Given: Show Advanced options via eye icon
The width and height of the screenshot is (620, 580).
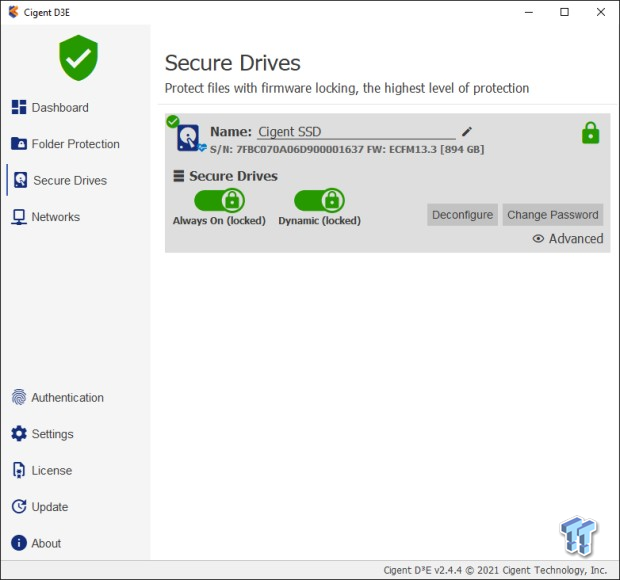Looking at the screenshot, I should (x=538, y=238).
